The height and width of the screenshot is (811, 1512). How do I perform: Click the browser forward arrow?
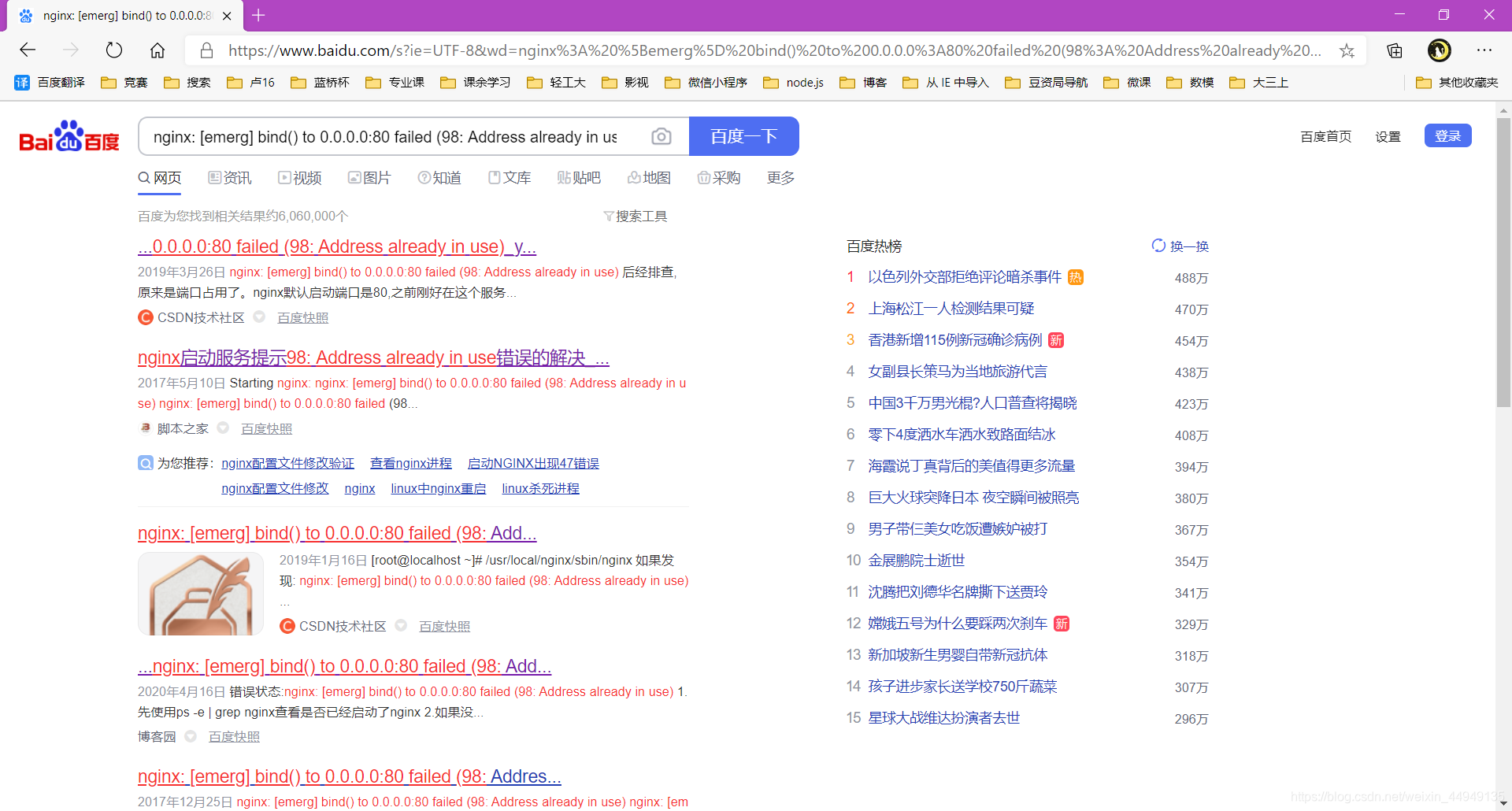71,50
